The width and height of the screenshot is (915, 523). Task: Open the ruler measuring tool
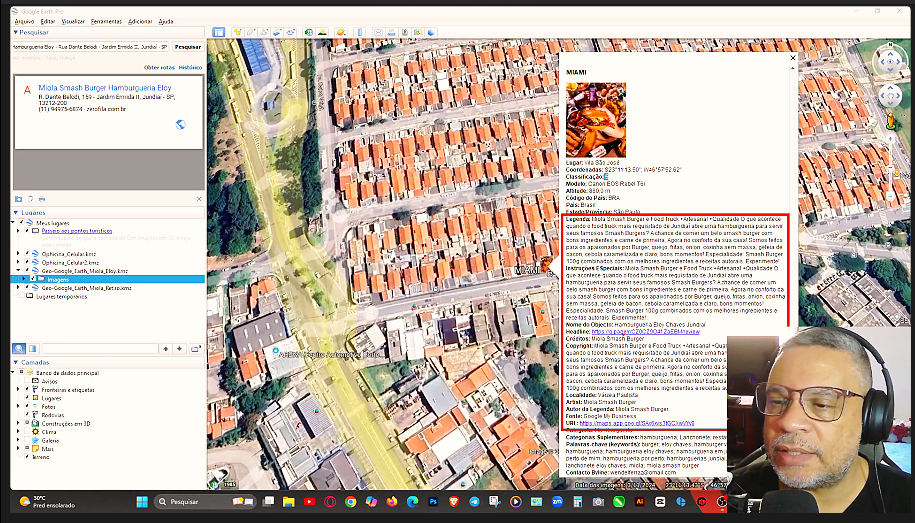(359, 32)
